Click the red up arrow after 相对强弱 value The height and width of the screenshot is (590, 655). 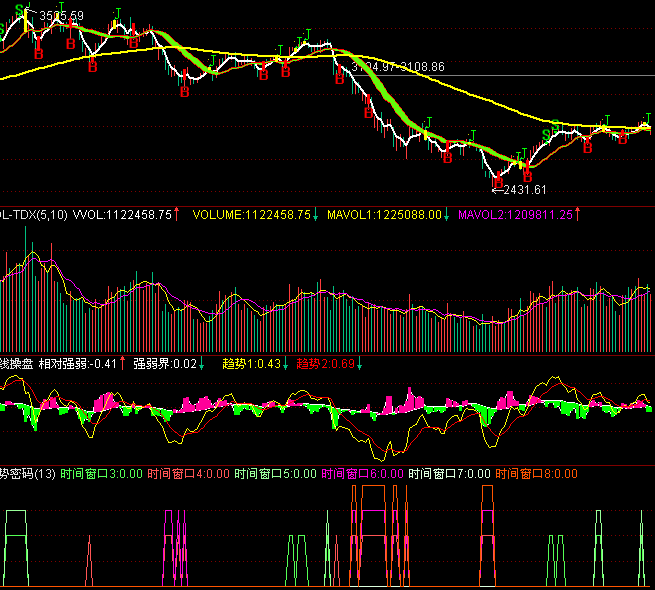tap(122, 363)
